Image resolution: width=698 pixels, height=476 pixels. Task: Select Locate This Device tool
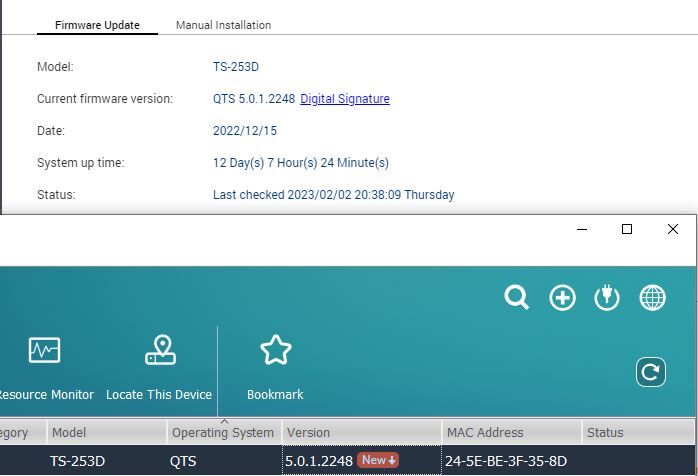(x=159, y=368)
